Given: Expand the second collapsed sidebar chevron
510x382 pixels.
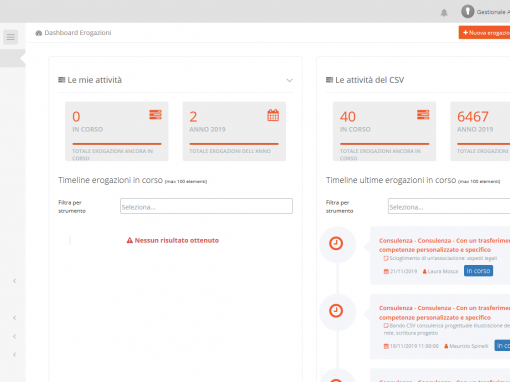Looking at the screenshot, I should 14,318.
